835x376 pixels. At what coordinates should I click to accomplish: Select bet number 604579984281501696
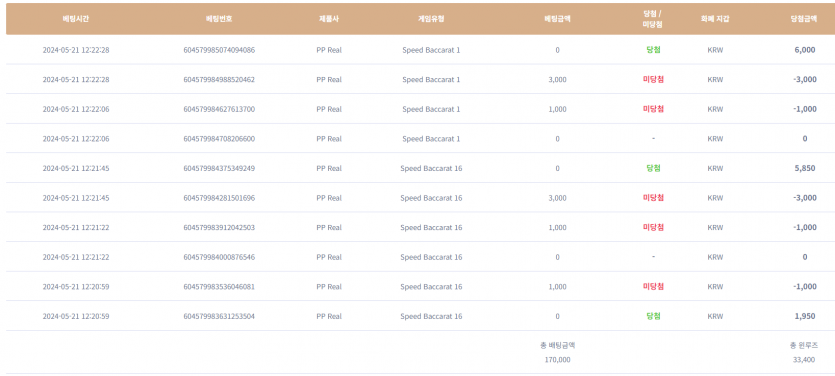click(219, 198)
